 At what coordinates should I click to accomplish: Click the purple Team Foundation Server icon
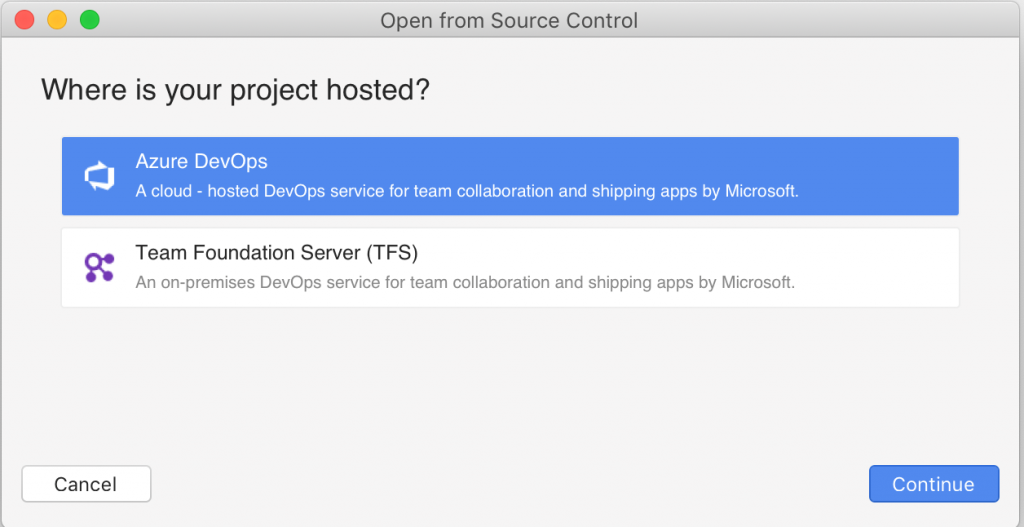(x=99, y=267)
